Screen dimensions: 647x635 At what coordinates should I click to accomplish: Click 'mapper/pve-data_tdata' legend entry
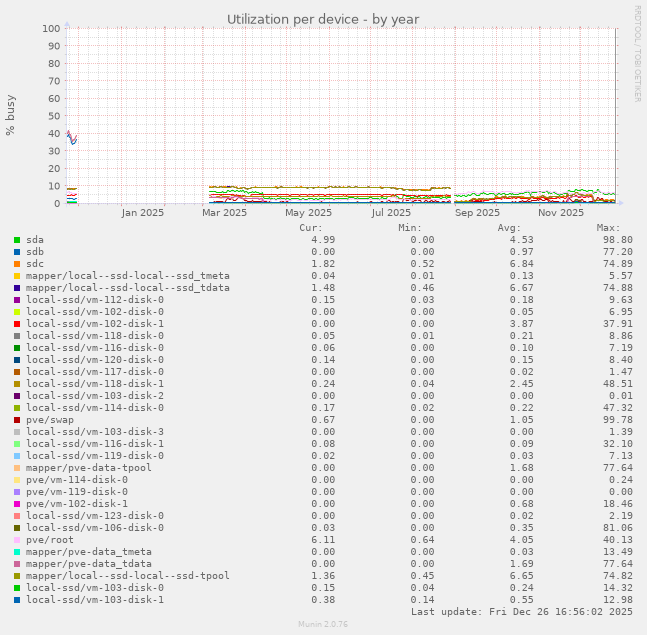pyautogui.click(x=89, y=564)
